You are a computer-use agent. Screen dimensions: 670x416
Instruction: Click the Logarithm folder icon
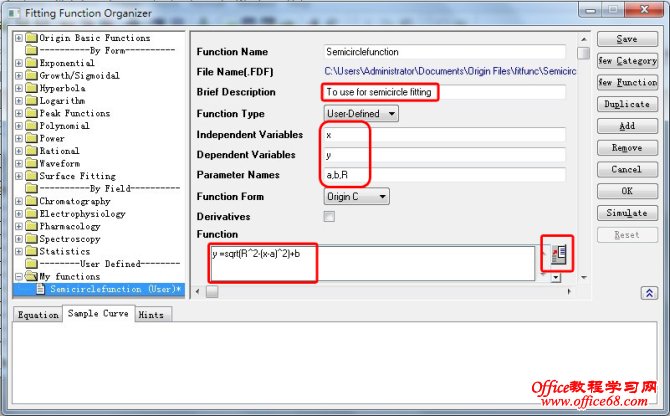tap(31, 101)
